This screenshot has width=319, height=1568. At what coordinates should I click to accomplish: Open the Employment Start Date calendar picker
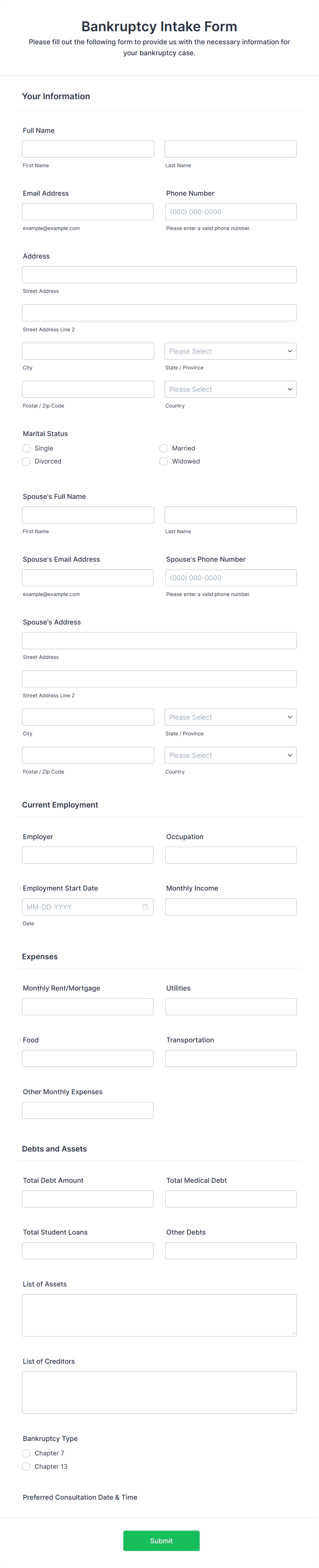[145, 906]
